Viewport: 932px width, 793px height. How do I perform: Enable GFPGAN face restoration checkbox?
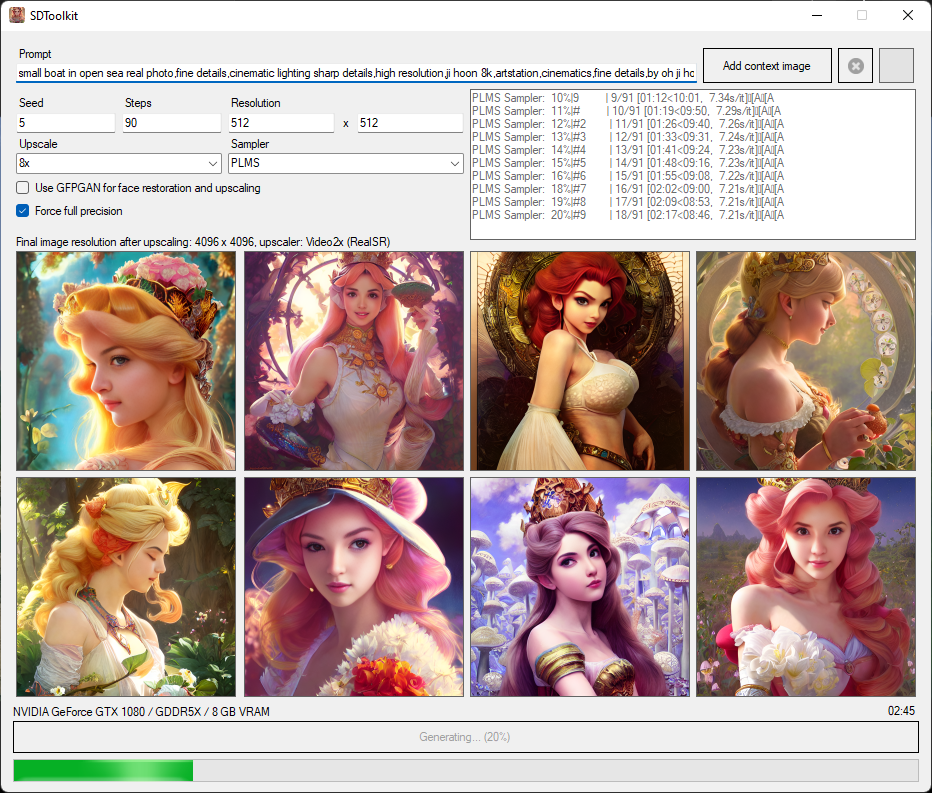pos(23,188)
